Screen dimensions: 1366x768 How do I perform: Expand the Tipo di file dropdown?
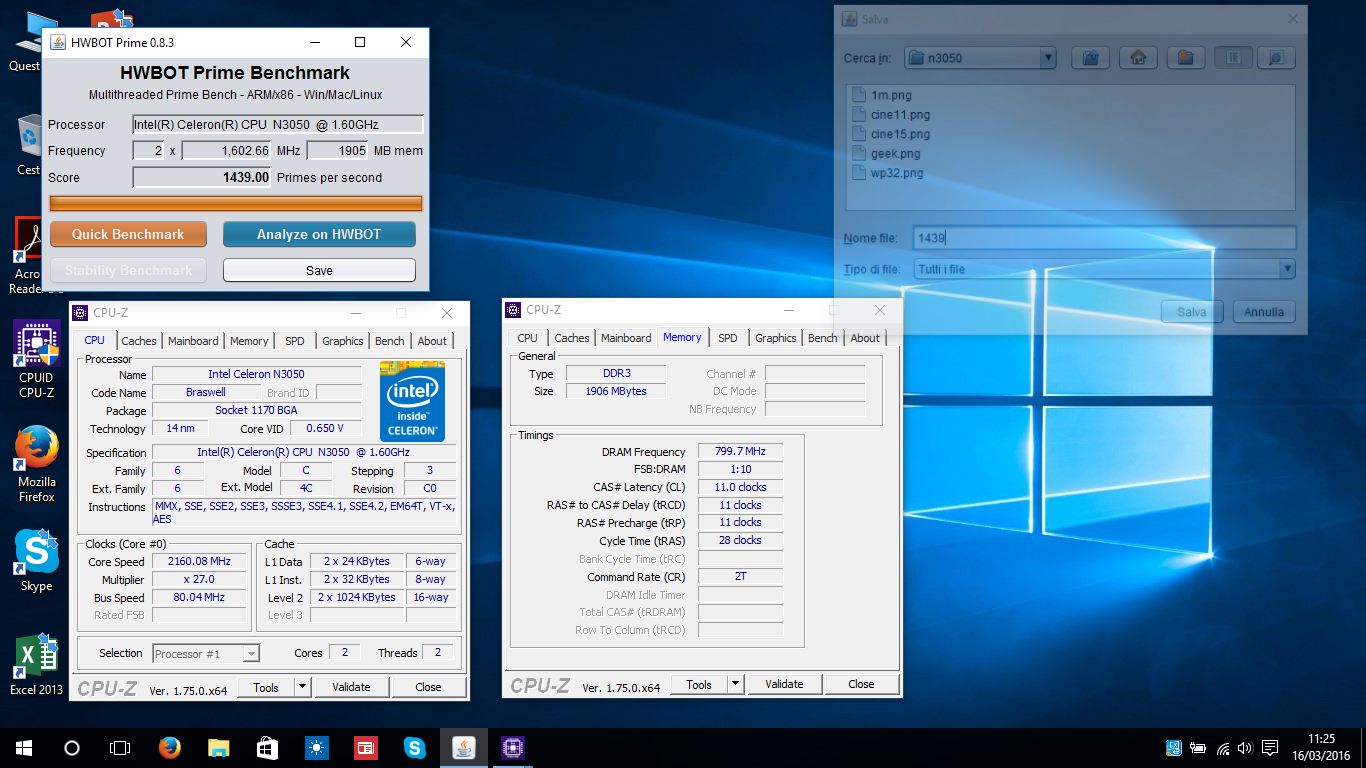click(1287, 269)
